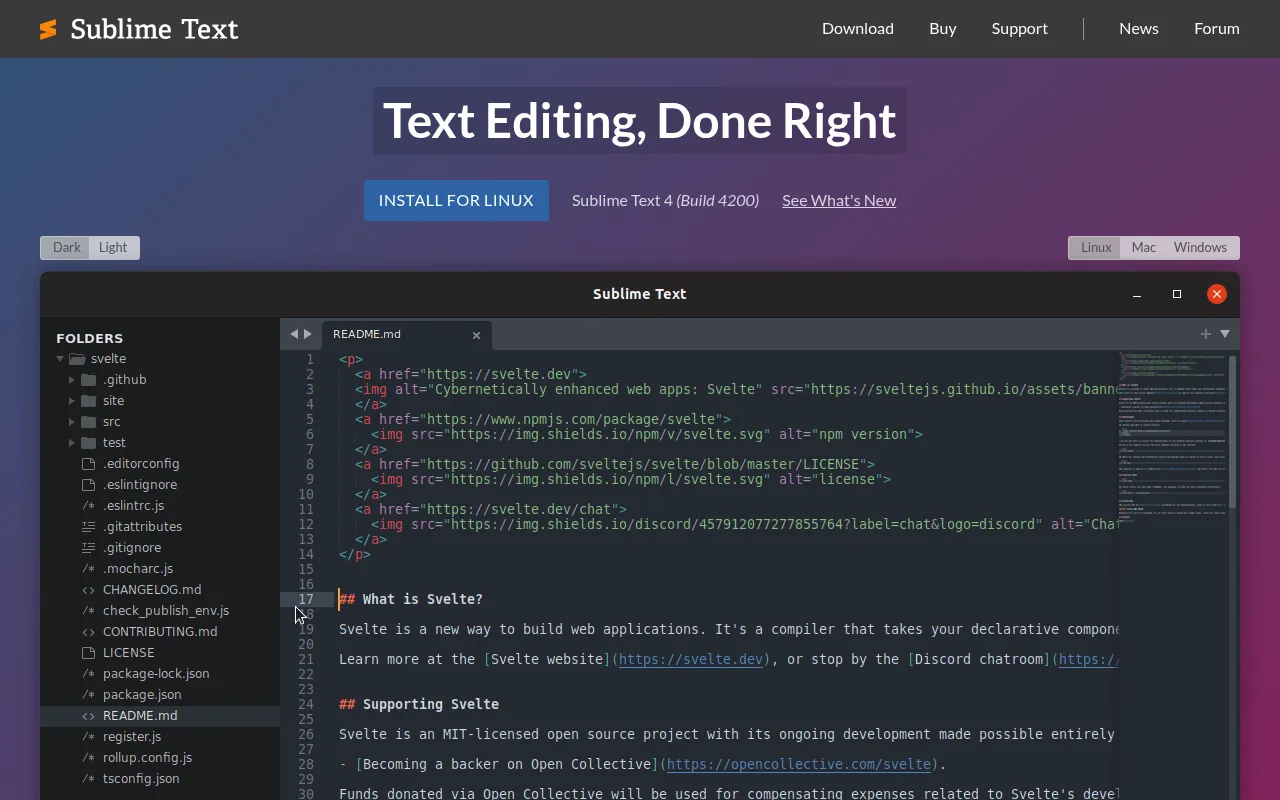Expand the .github folder arrow
1280x800 pixels.
click(72, 380)
